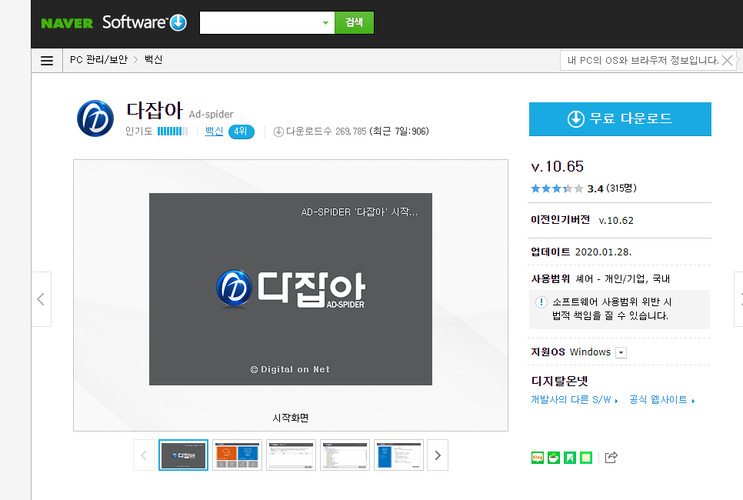Select the third screenshot thumbnail

[x=291, y=455]
